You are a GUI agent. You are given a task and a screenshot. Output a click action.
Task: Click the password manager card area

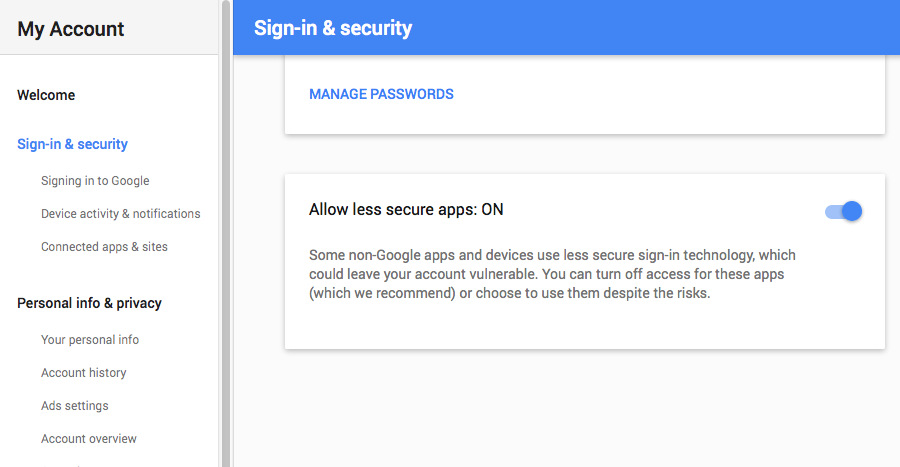[x=585, y=95]
